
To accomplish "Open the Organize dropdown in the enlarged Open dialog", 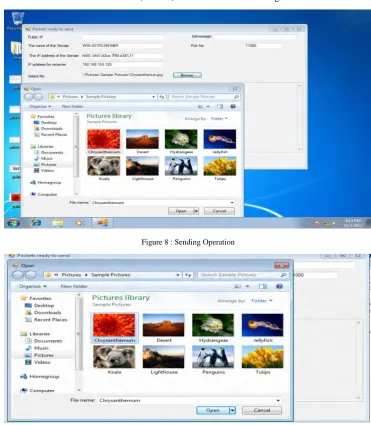I will click(33, 286).
